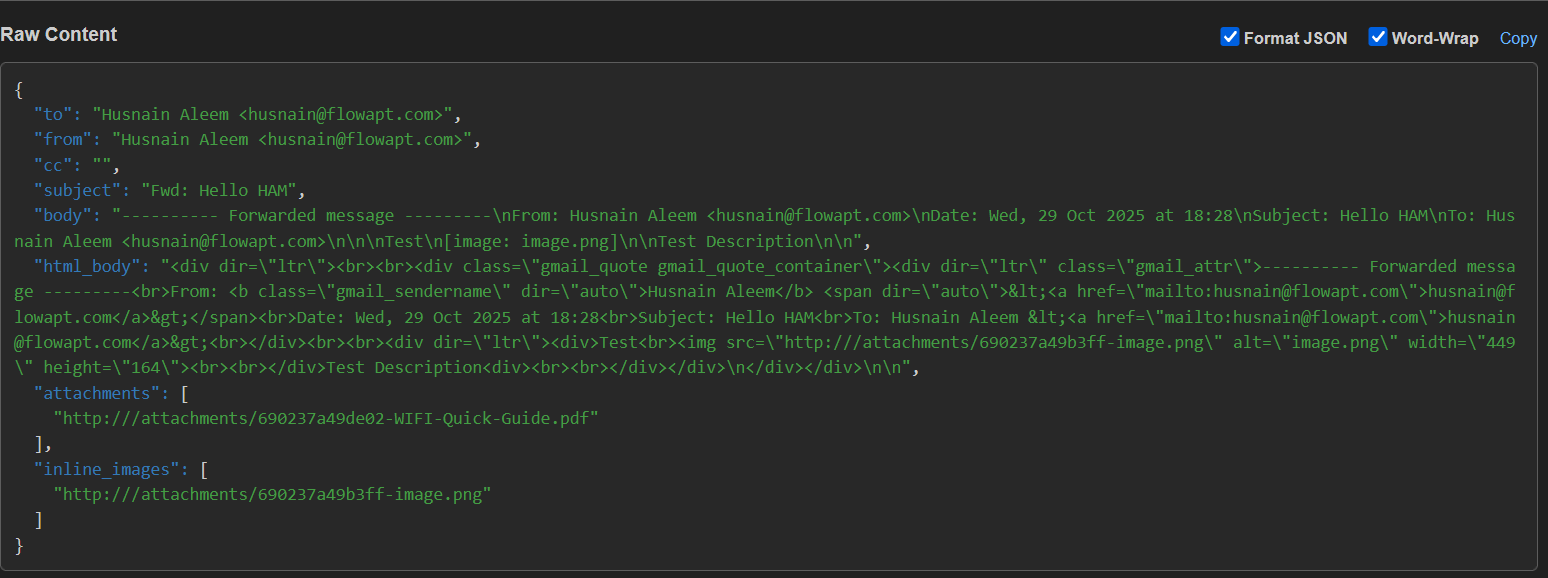Image resolution: width=1548 pixels, height=578 pixels.
Task: Click the "to" key in JSON
Action: (53, 114)
